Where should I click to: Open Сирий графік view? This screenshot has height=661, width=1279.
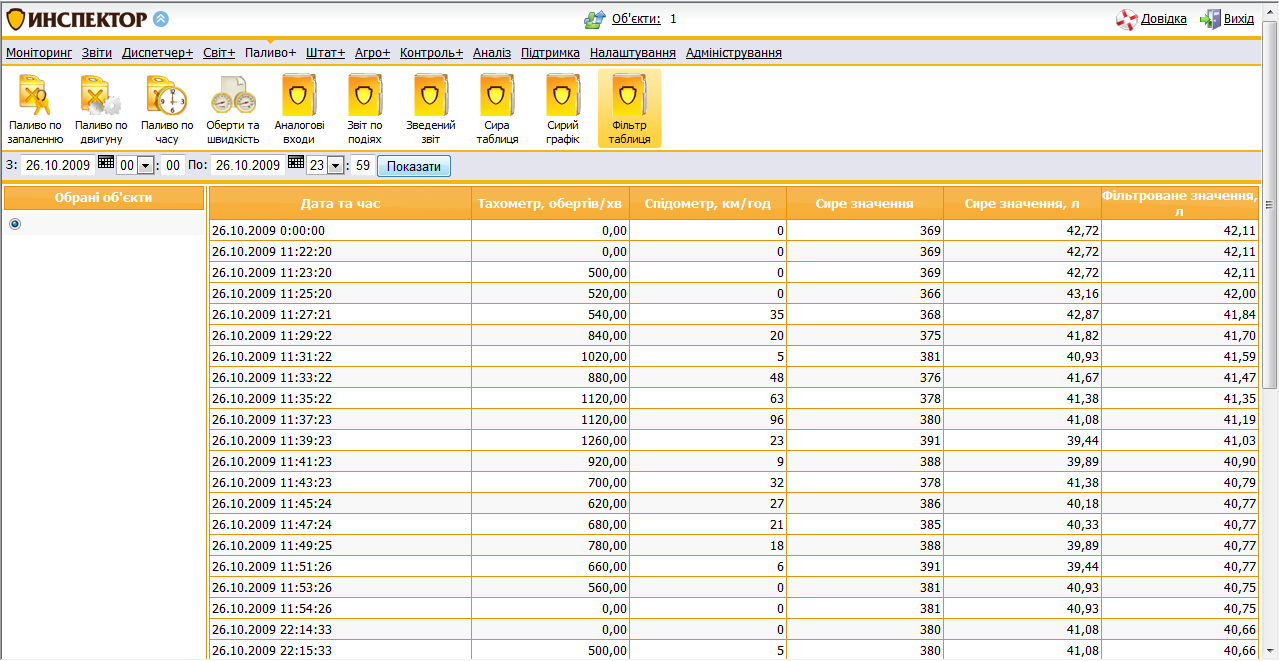[x=563, y=110]
